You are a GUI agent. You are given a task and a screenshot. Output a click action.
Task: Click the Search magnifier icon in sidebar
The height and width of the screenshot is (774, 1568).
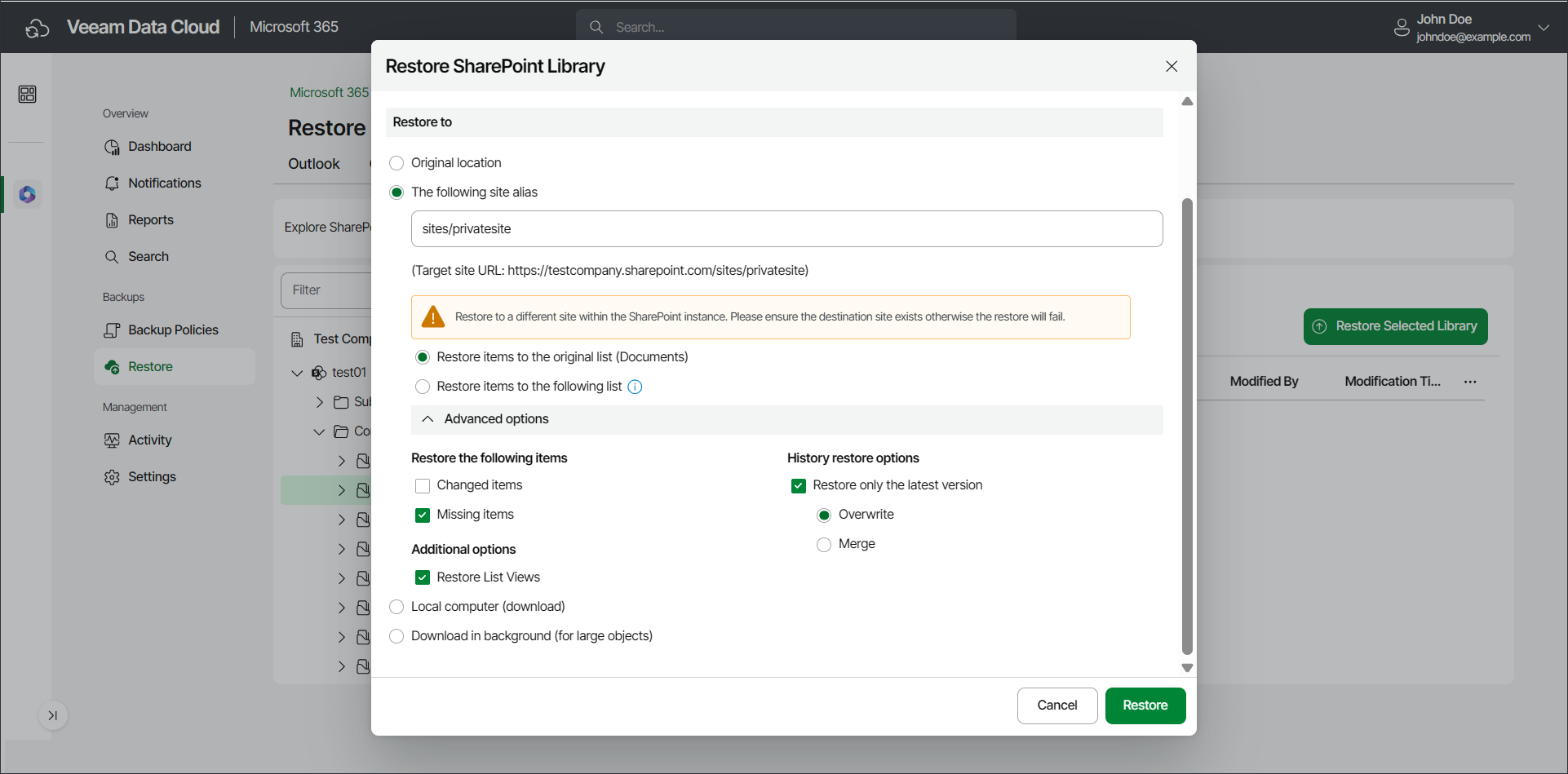(112, 257)
